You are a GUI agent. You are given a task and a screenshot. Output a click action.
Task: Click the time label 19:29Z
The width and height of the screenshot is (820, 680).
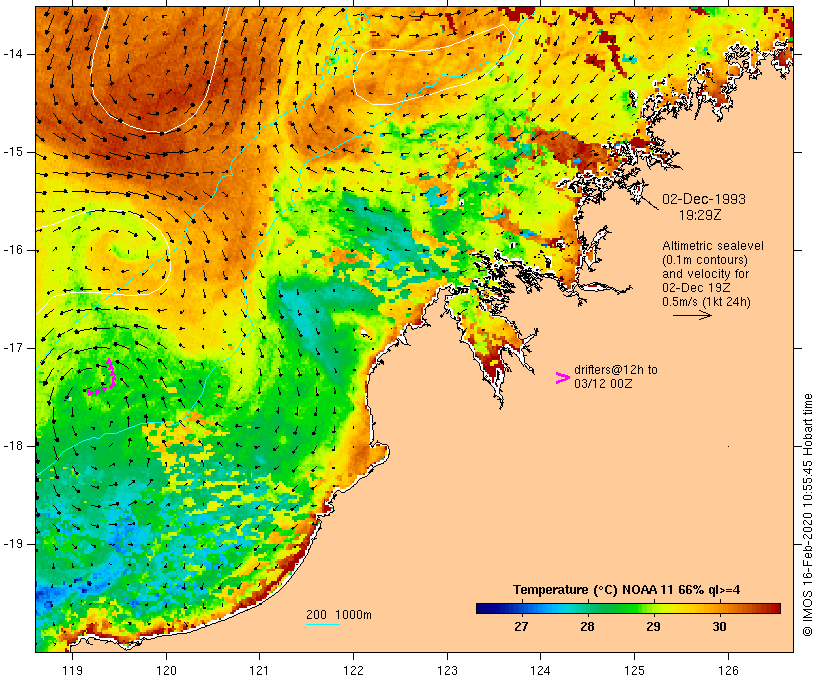click(700, 215)
